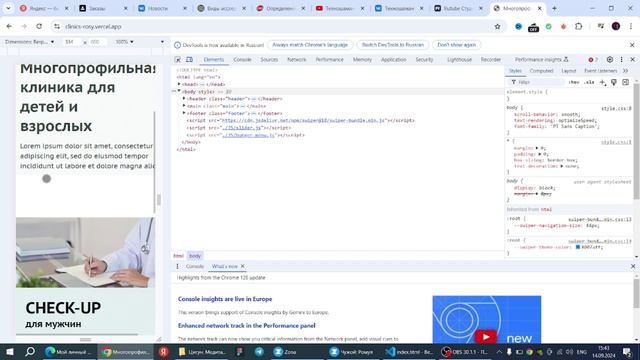Play the What's new YouTube video
This screenshot has height=360, width=640.
485,337
